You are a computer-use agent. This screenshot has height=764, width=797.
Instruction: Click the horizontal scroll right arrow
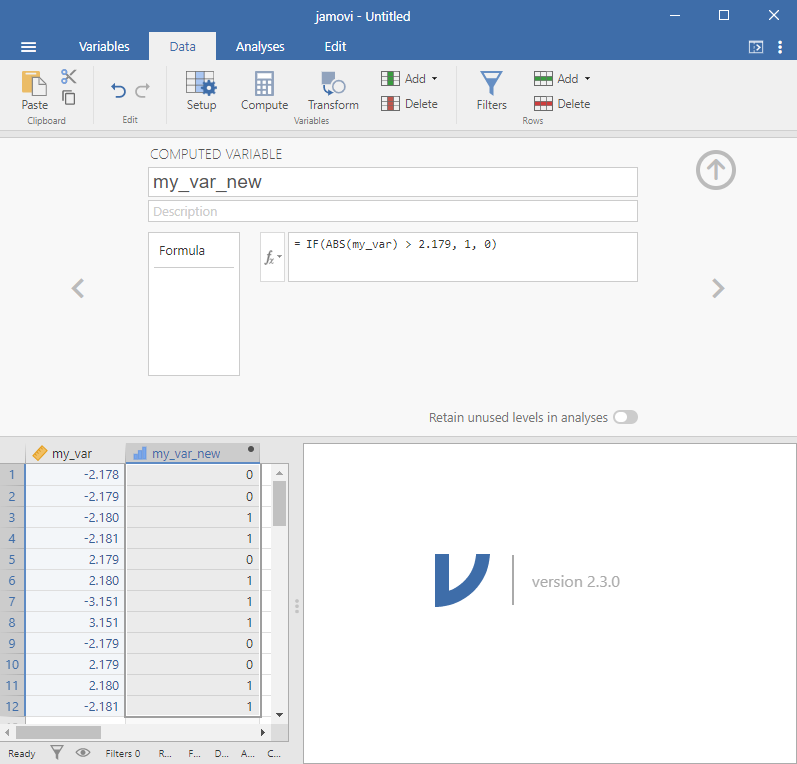coord(263,732)
